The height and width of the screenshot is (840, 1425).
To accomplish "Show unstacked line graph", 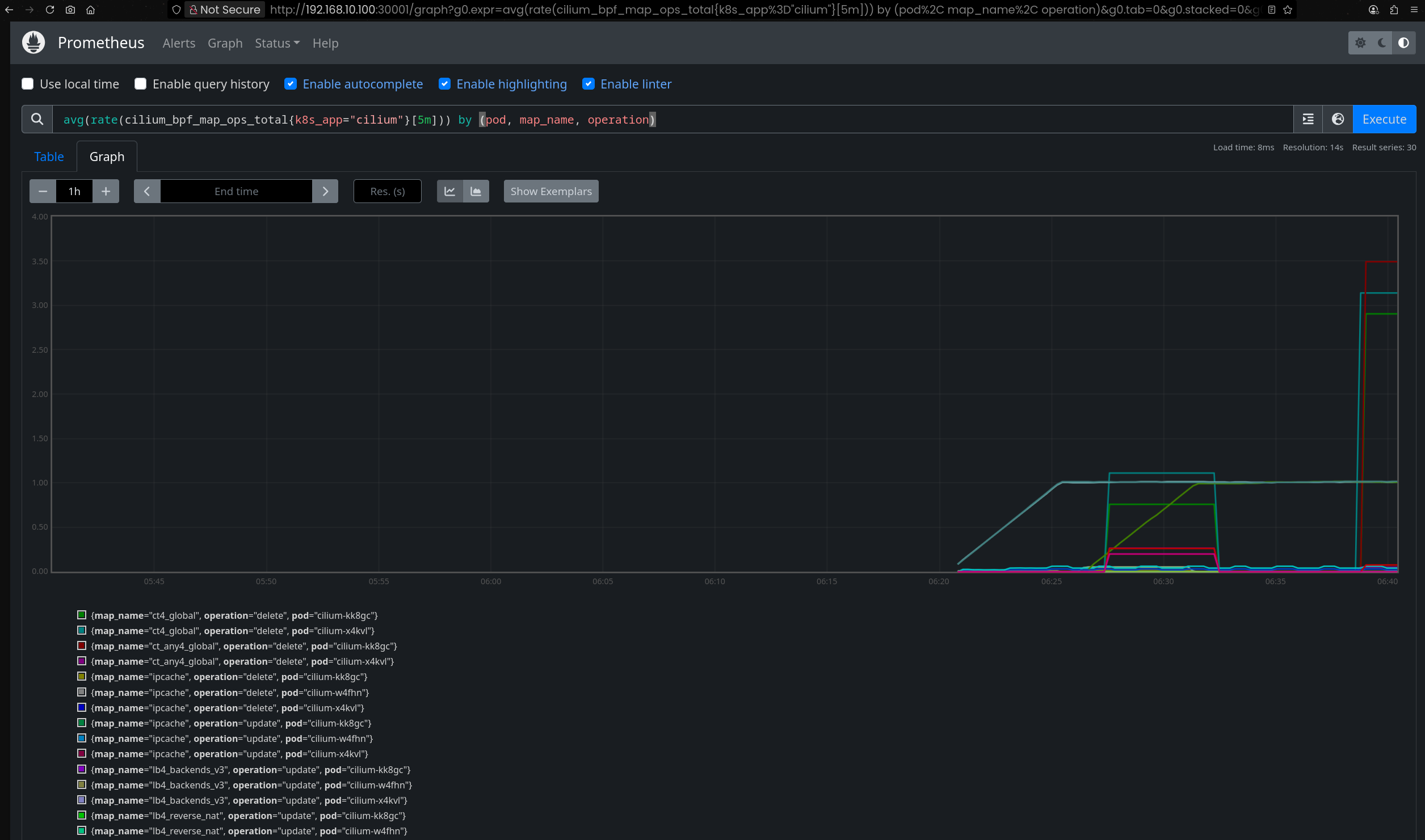I will click(x=449, y=191).
